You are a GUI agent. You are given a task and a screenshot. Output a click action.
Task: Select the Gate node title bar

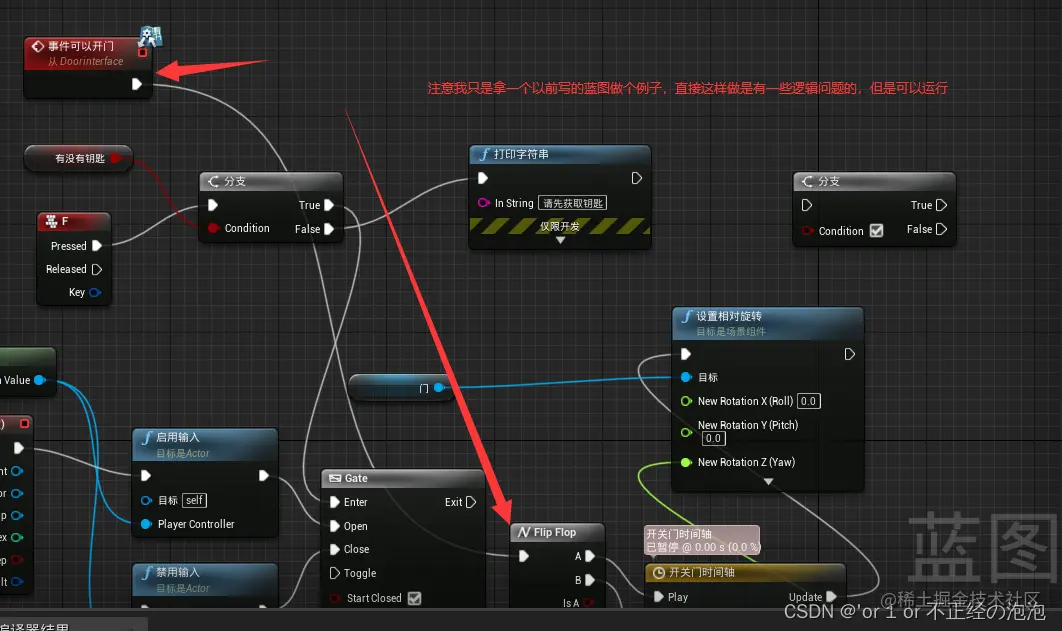403,478
